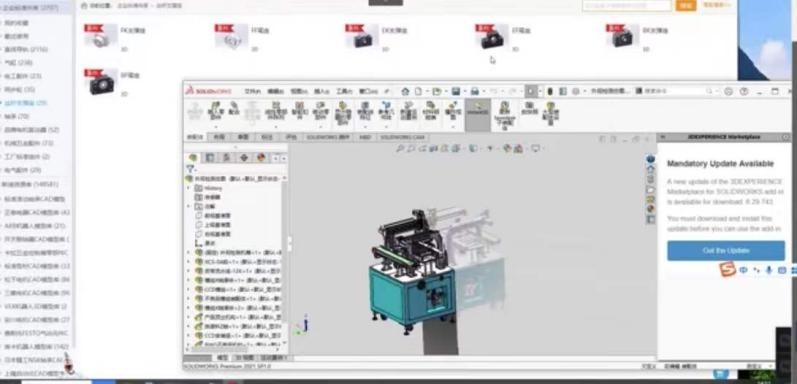Open the DisplayManager color sphere tab
Screen dimensions: 797x384
tap(261, 158)
